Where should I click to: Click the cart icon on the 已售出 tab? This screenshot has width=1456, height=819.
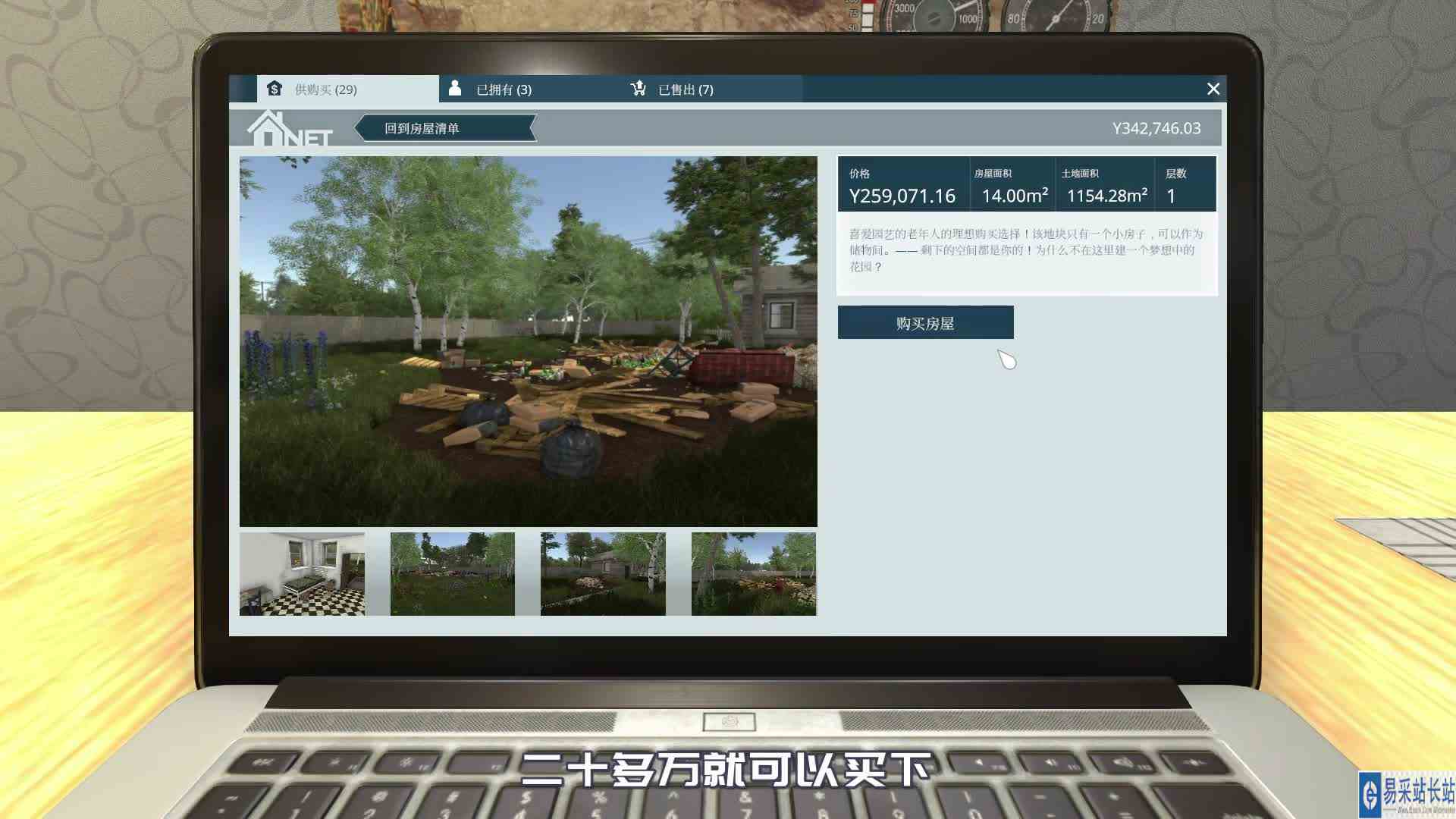click(639, 88)
